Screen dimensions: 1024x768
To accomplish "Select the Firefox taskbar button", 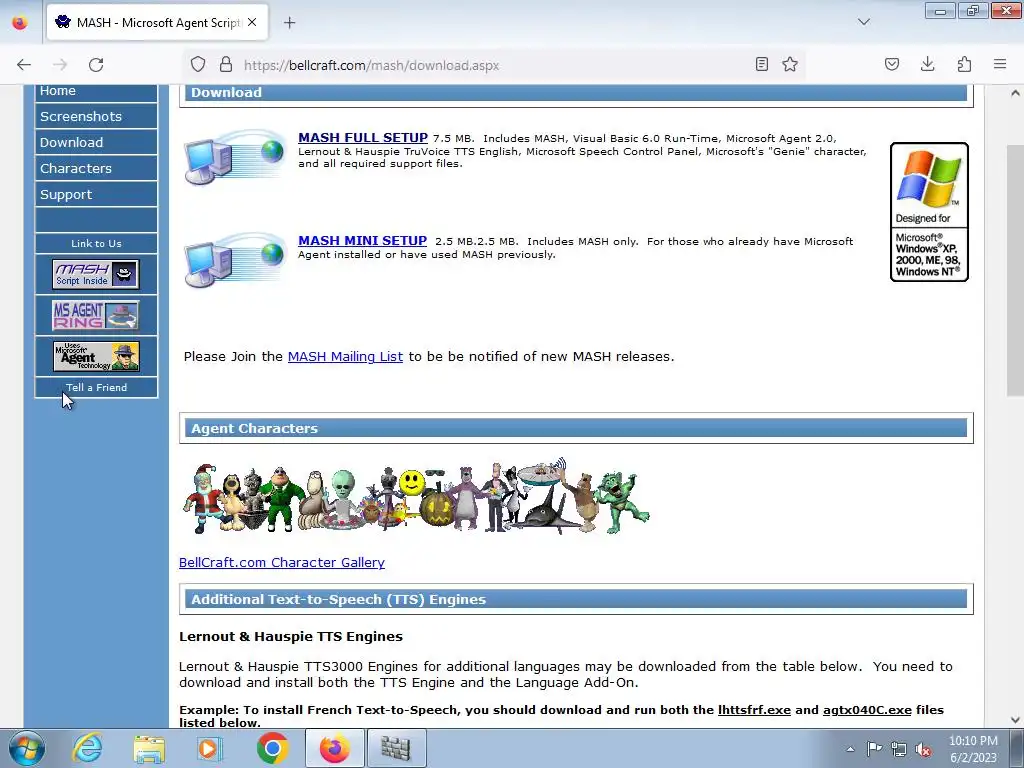I will tap(334, 748).
